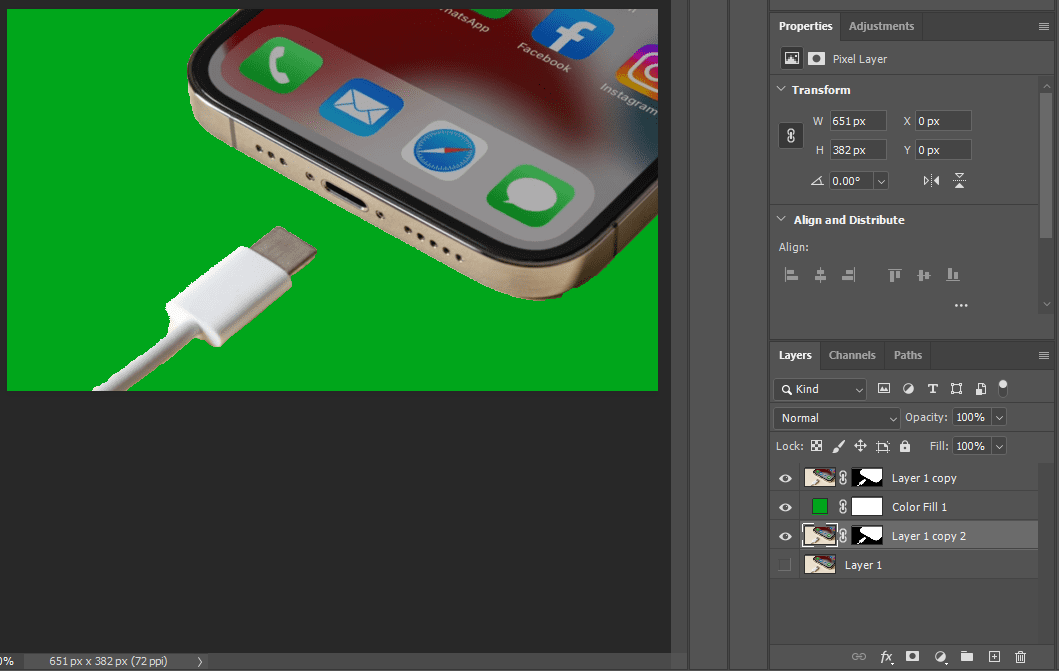Select the green Color Fill 1 swatch

tap(819, 507)
